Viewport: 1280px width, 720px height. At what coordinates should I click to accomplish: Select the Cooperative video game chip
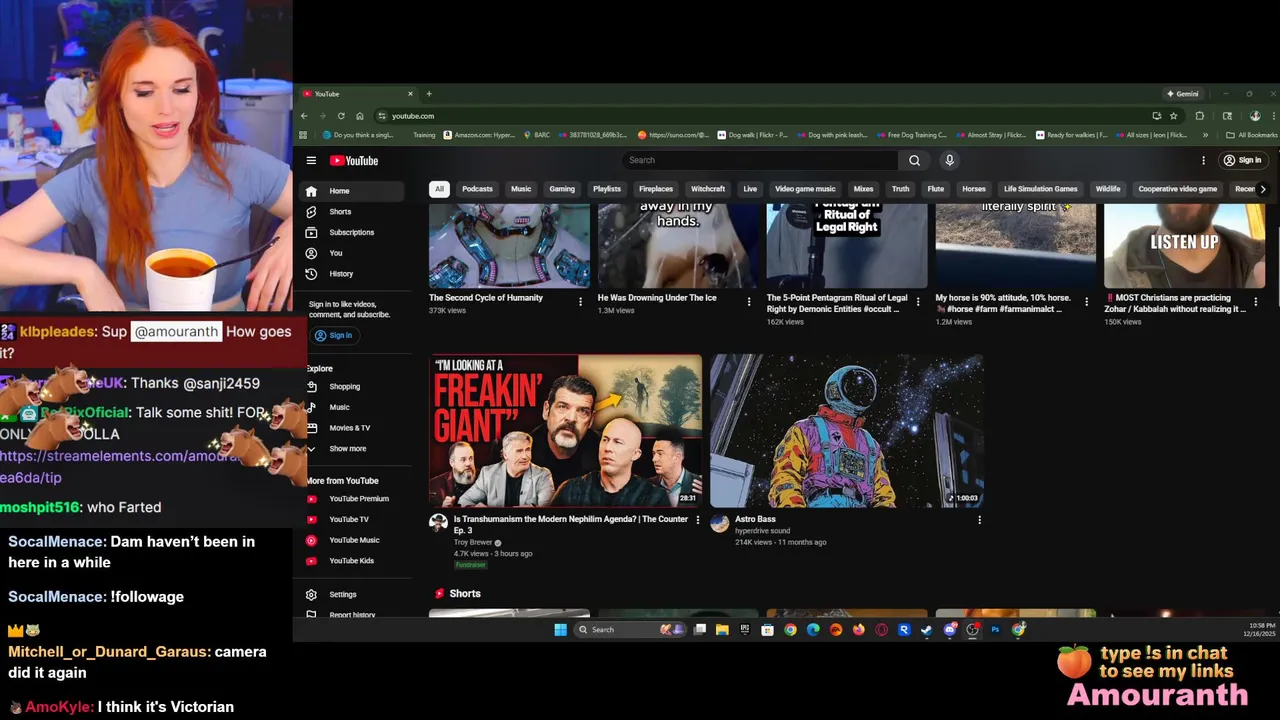(x=1178, y=189)
